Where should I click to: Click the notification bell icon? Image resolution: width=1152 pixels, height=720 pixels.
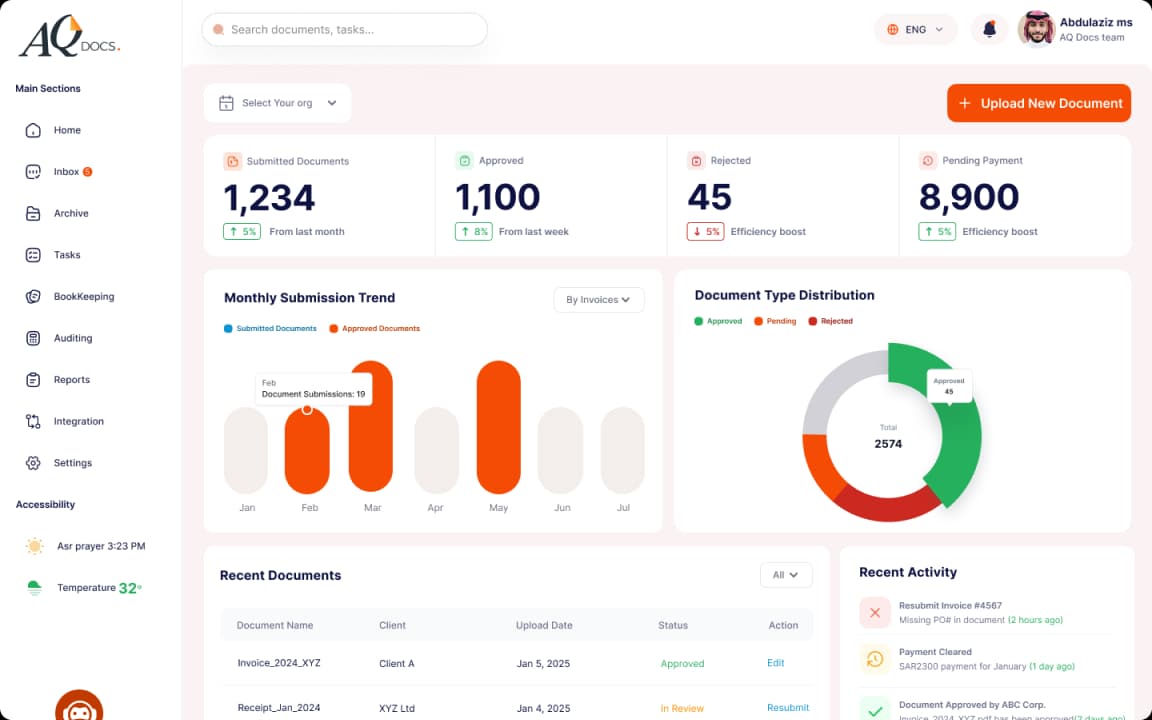point(989,29)
